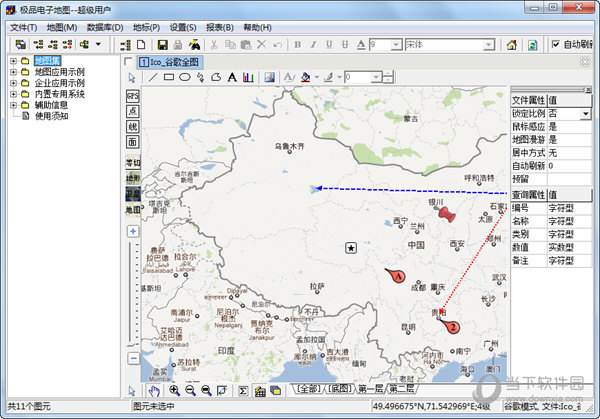Click the hand pan tool

tap(154, 391)
